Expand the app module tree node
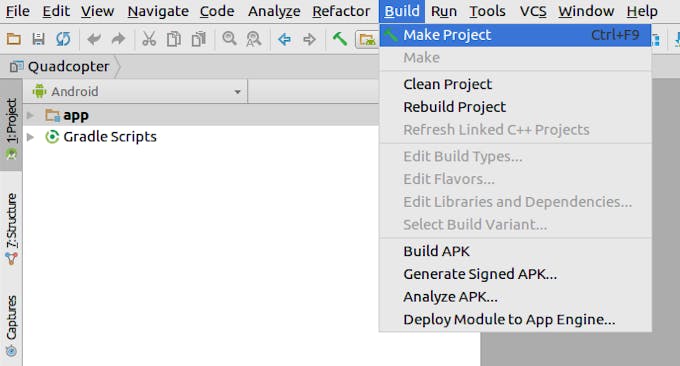 tap(30, 115)
